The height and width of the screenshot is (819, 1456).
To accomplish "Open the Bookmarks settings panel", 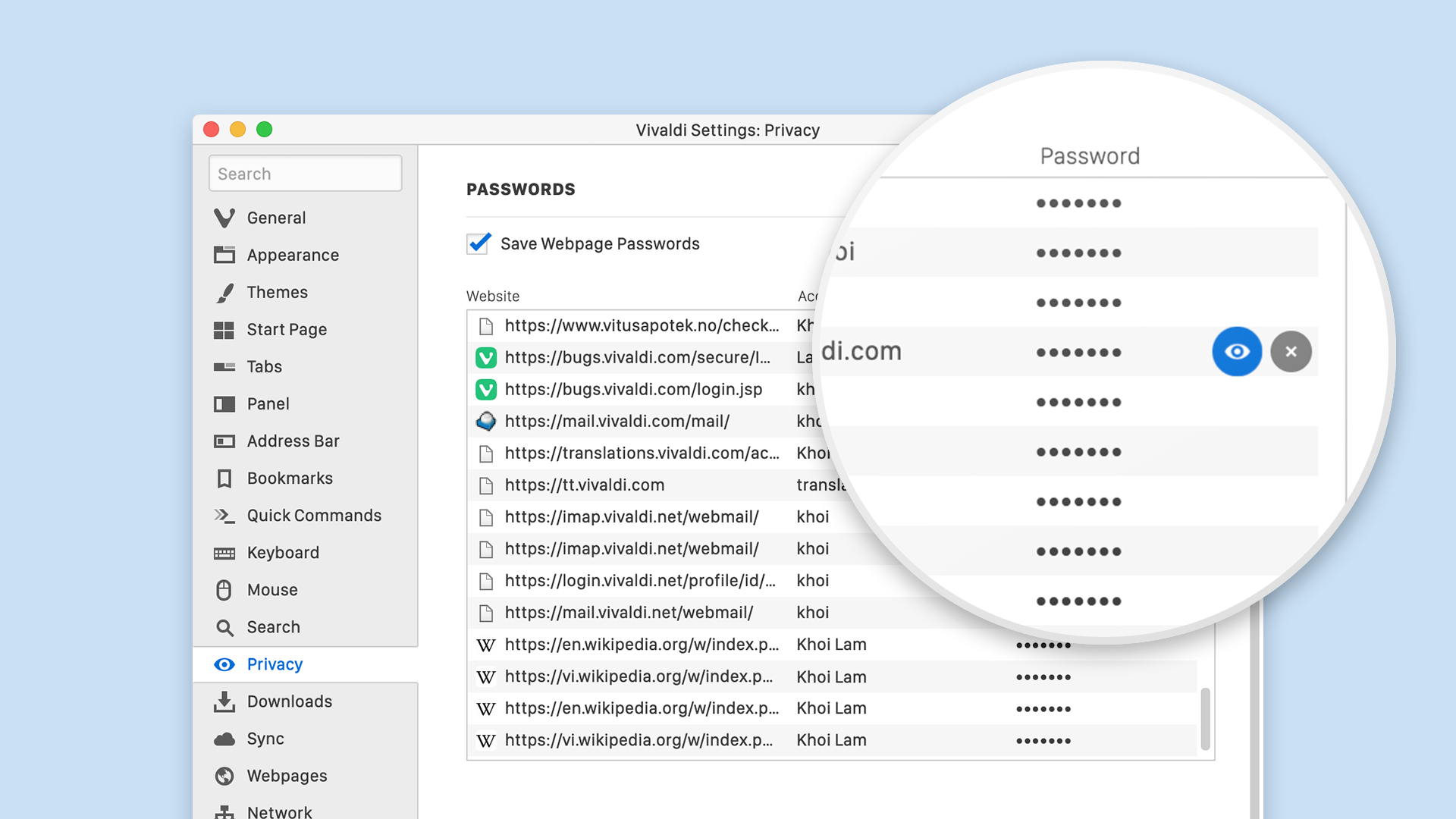I will pyautogui.click(x=289, y=478).
